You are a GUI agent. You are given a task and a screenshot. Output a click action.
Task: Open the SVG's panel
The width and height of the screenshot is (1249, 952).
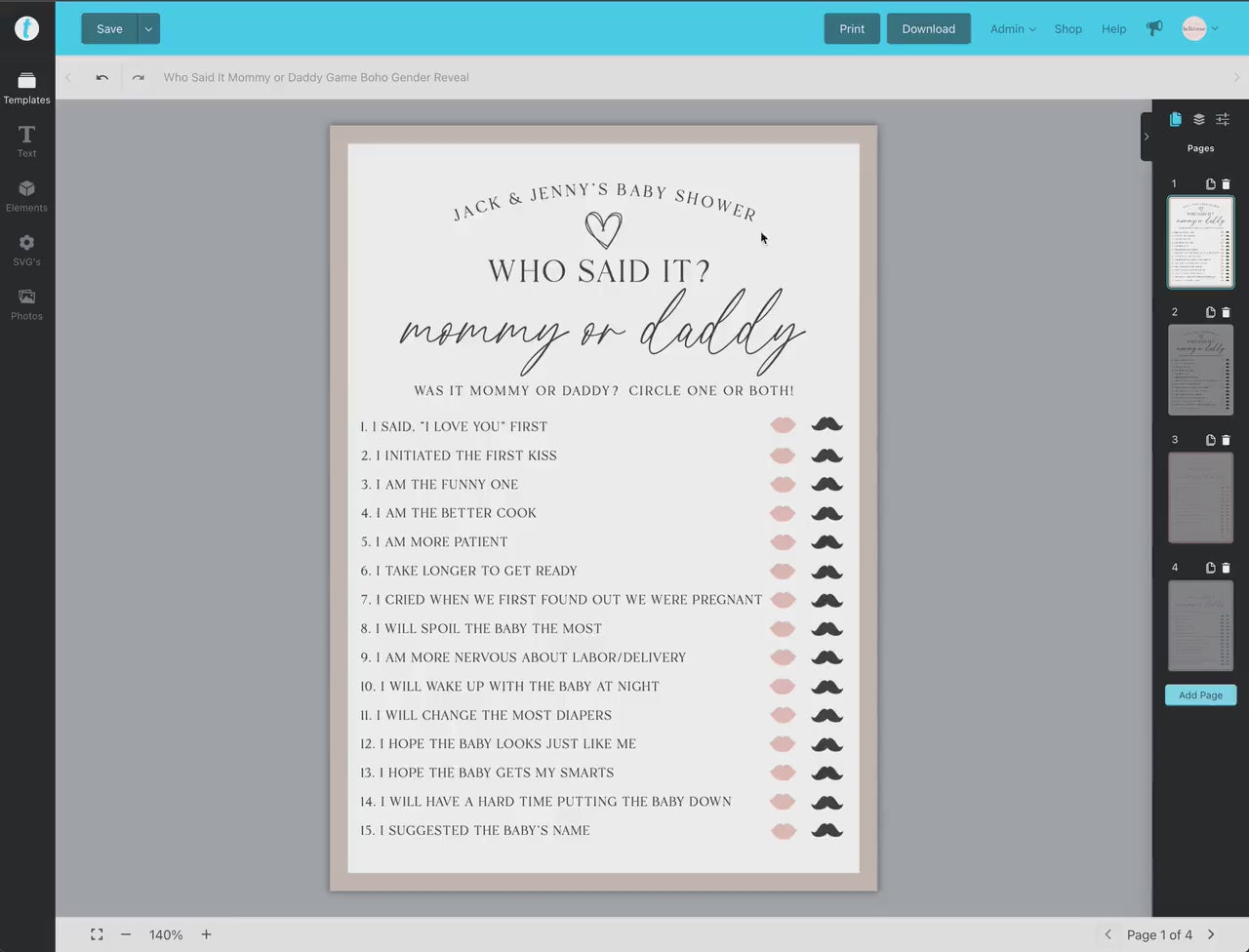pos(26,249)
